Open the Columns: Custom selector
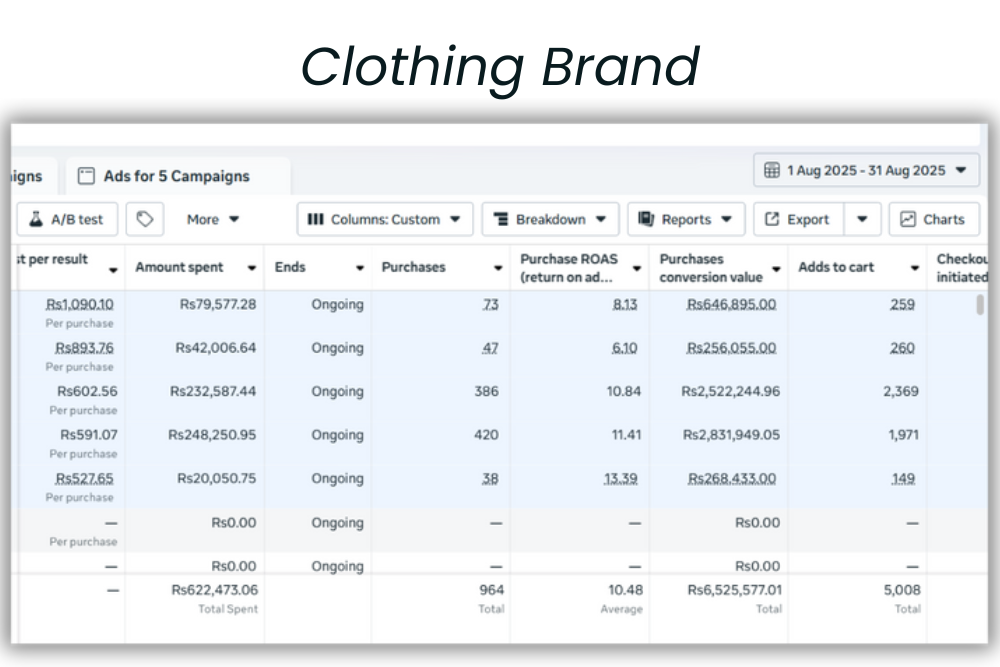Viewport: 1000px width, 667px height. [384, 219]
